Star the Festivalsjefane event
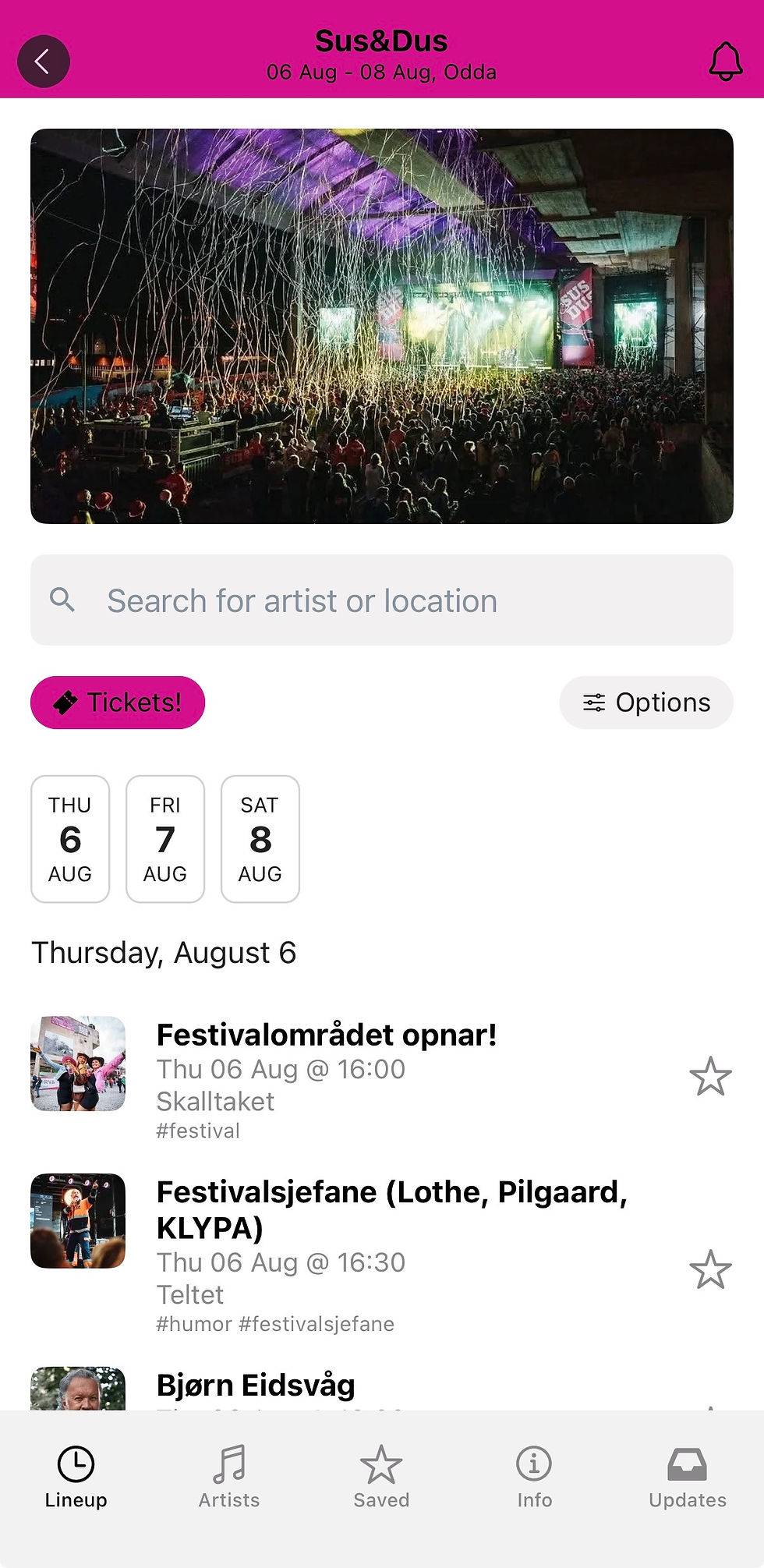The image size is (764, 1568). 710,1269
